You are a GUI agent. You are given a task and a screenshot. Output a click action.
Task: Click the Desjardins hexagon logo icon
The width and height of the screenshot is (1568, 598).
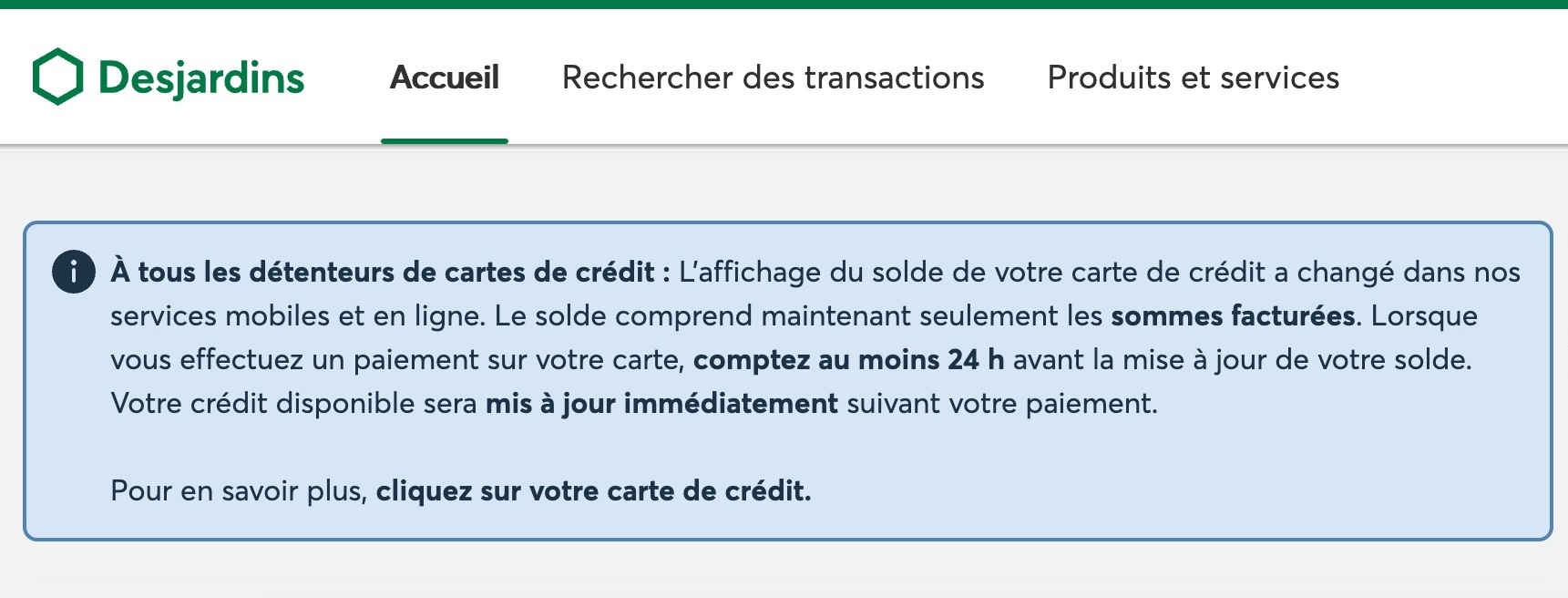(x=56, y=77)
